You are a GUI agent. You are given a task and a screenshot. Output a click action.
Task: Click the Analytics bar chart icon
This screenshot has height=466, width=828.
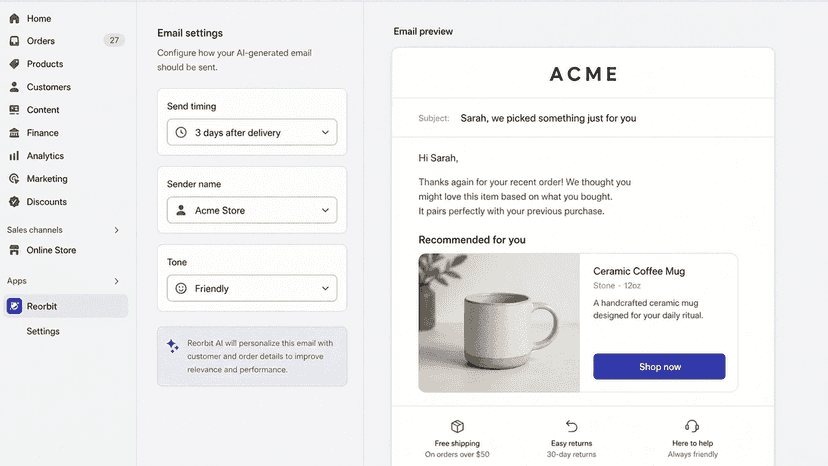pos(14,156)
